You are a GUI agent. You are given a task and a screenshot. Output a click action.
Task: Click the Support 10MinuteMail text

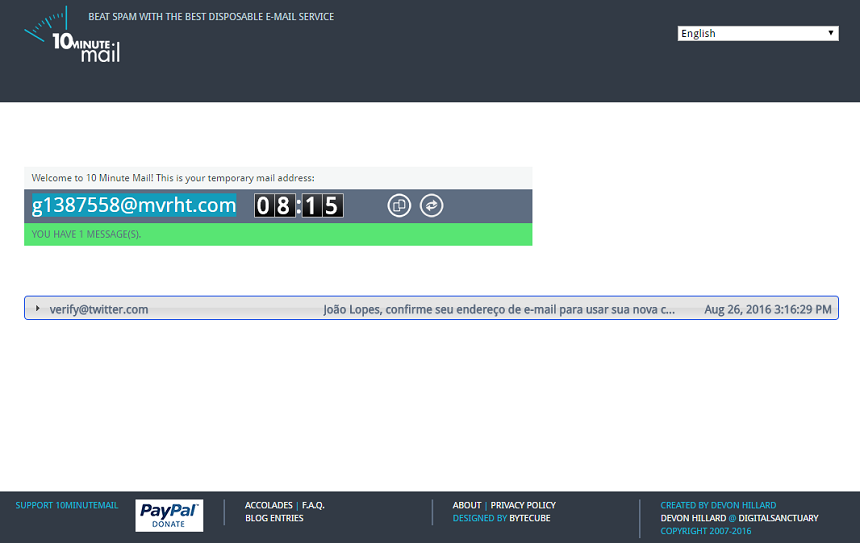coord(67,505)
